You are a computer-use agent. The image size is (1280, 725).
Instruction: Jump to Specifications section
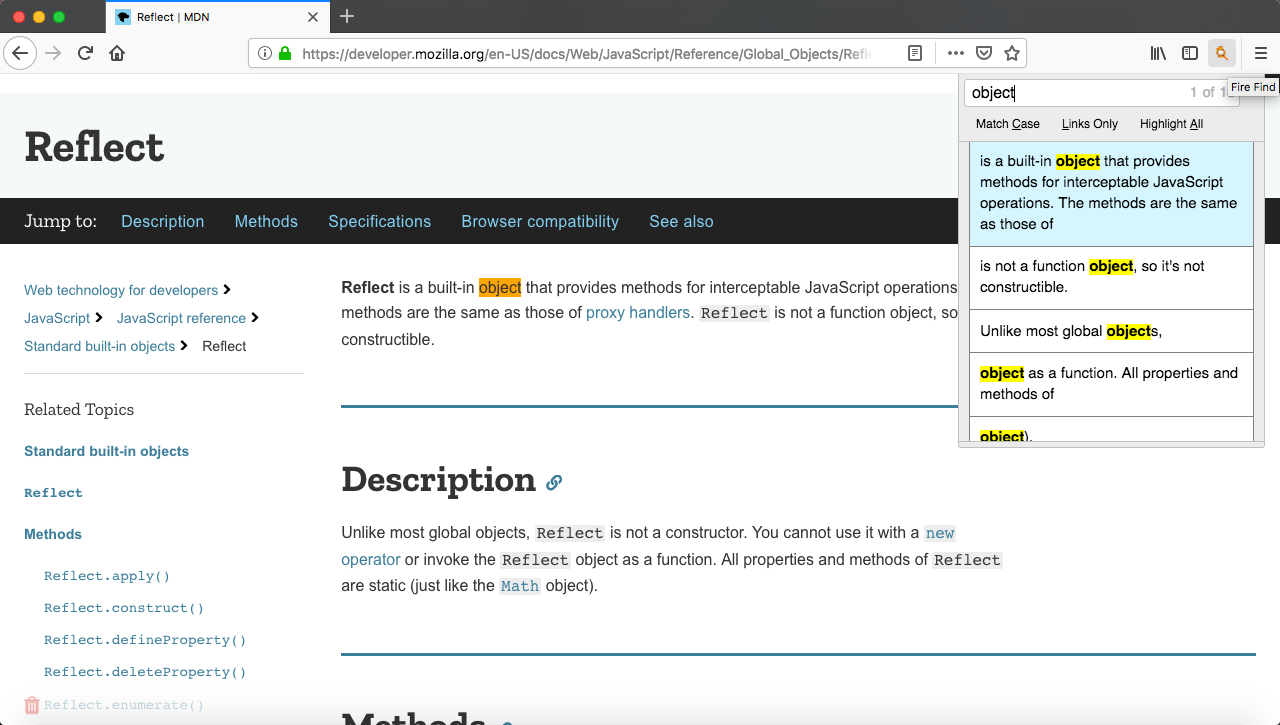[x=380, y=221]
